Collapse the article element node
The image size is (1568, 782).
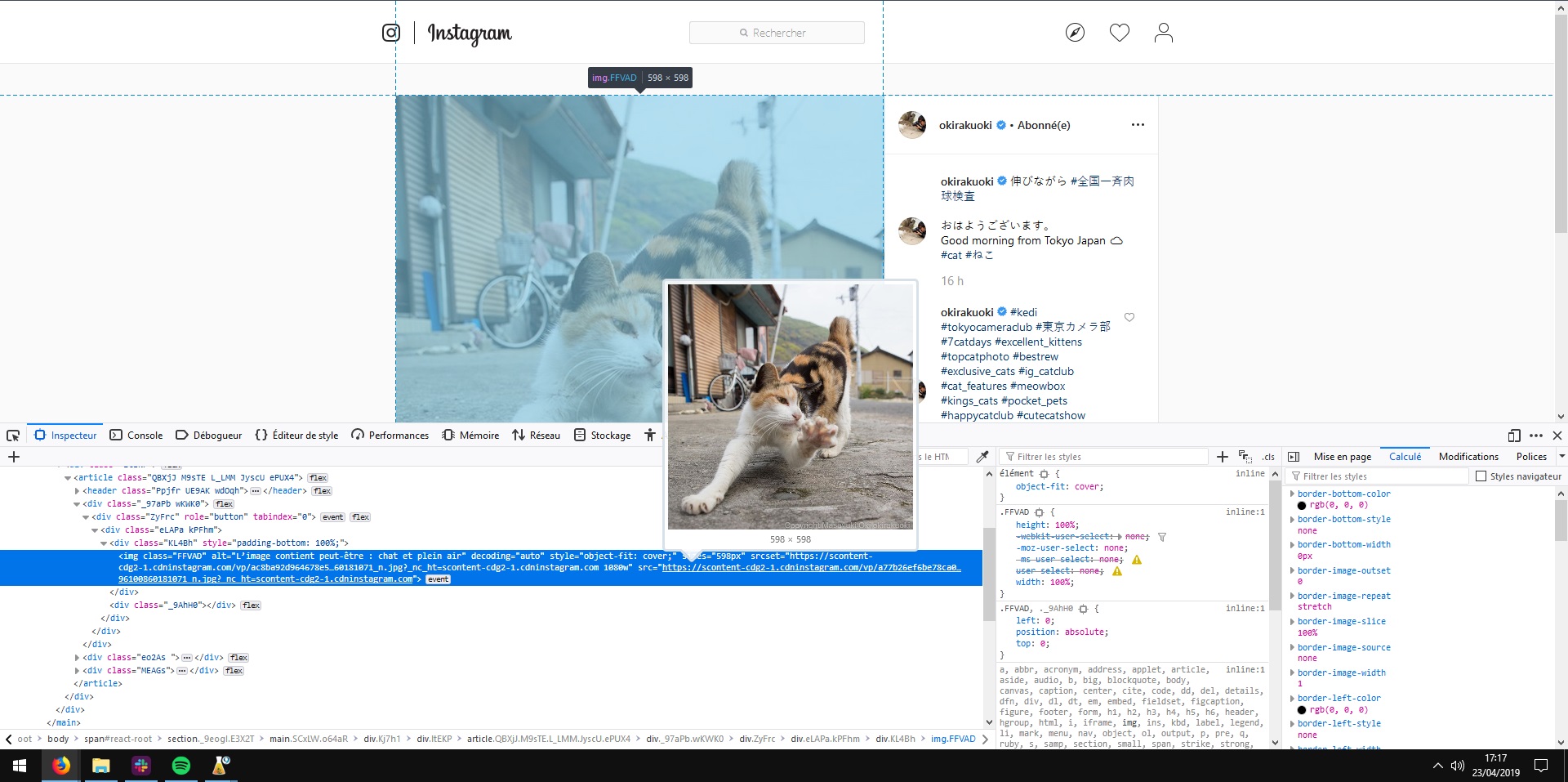tap(68, 478)
